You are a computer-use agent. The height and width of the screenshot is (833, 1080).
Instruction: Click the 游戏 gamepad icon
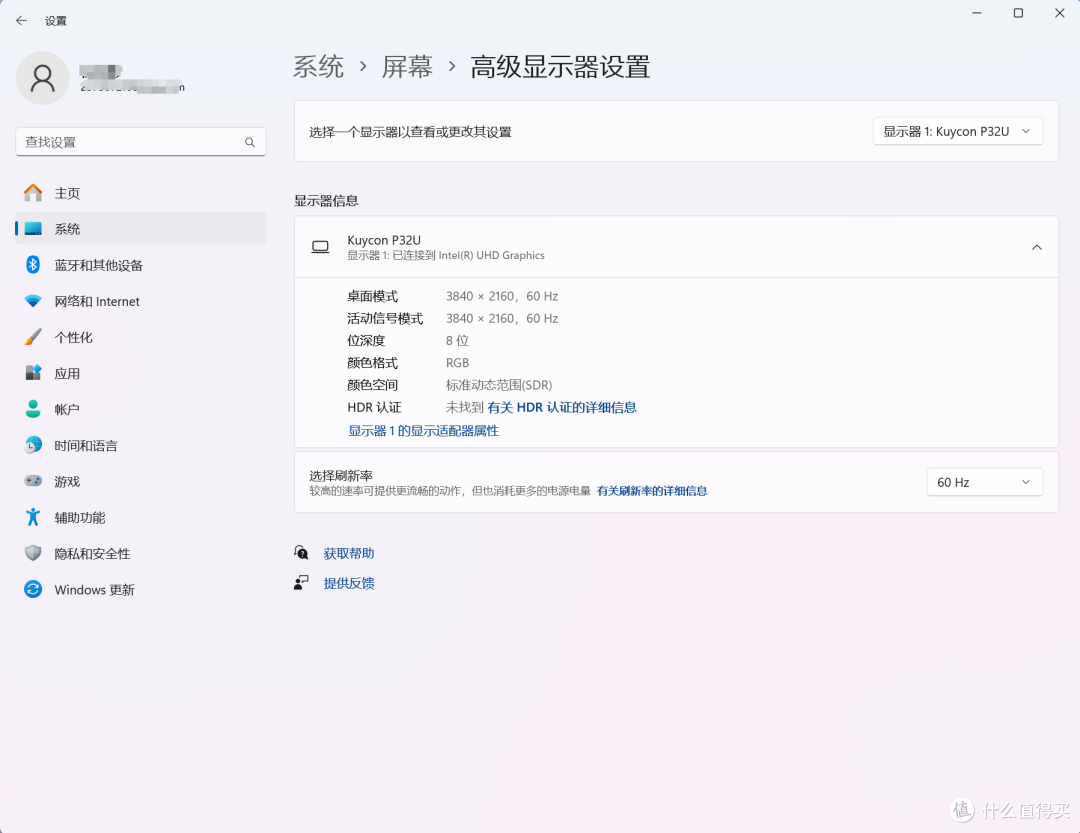(x=33, y=481)
